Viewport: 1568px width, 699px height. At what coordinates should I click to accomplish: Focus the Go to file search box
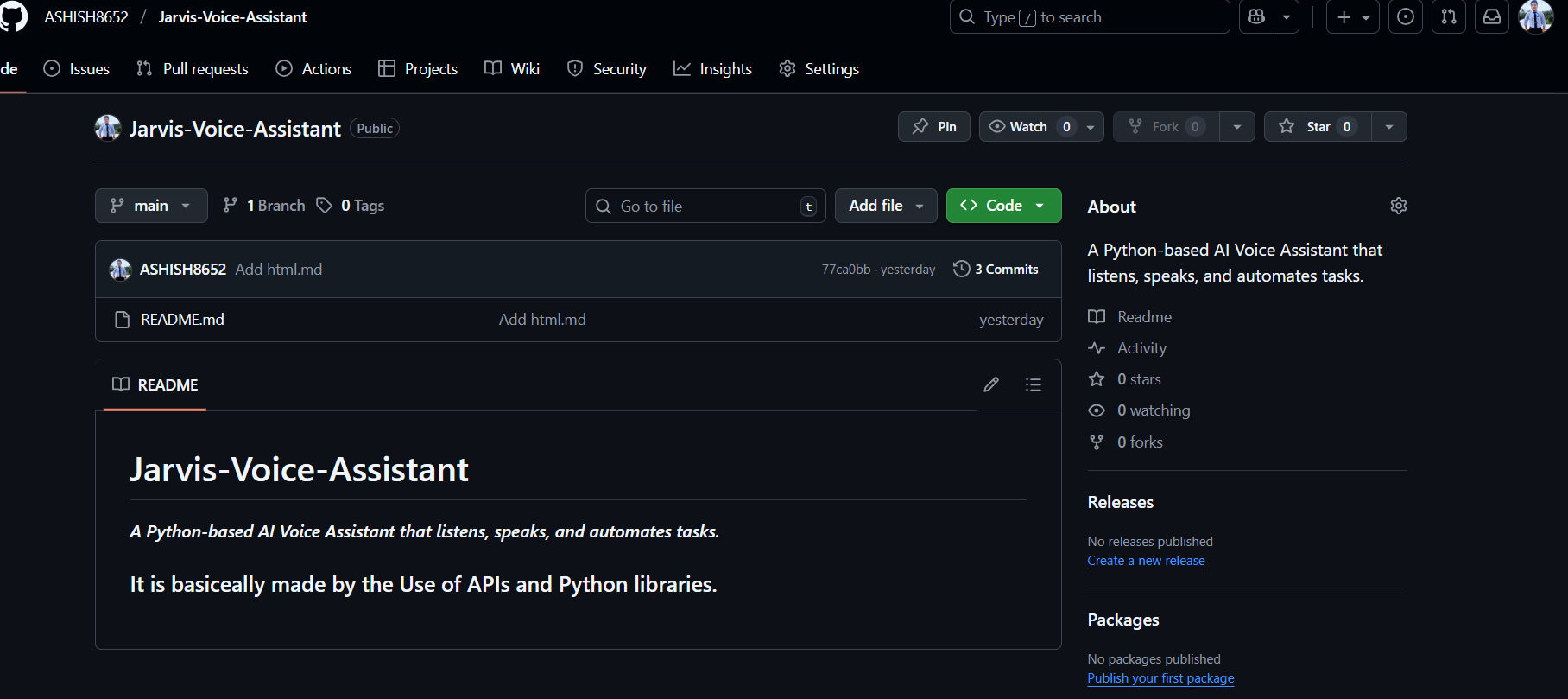pyautogui.click(x=705, y=206)
